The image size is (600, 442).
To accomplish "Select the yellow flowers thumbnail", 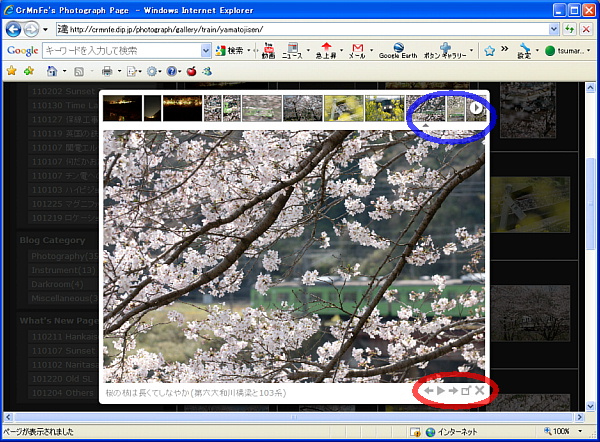I will point(343,107).
